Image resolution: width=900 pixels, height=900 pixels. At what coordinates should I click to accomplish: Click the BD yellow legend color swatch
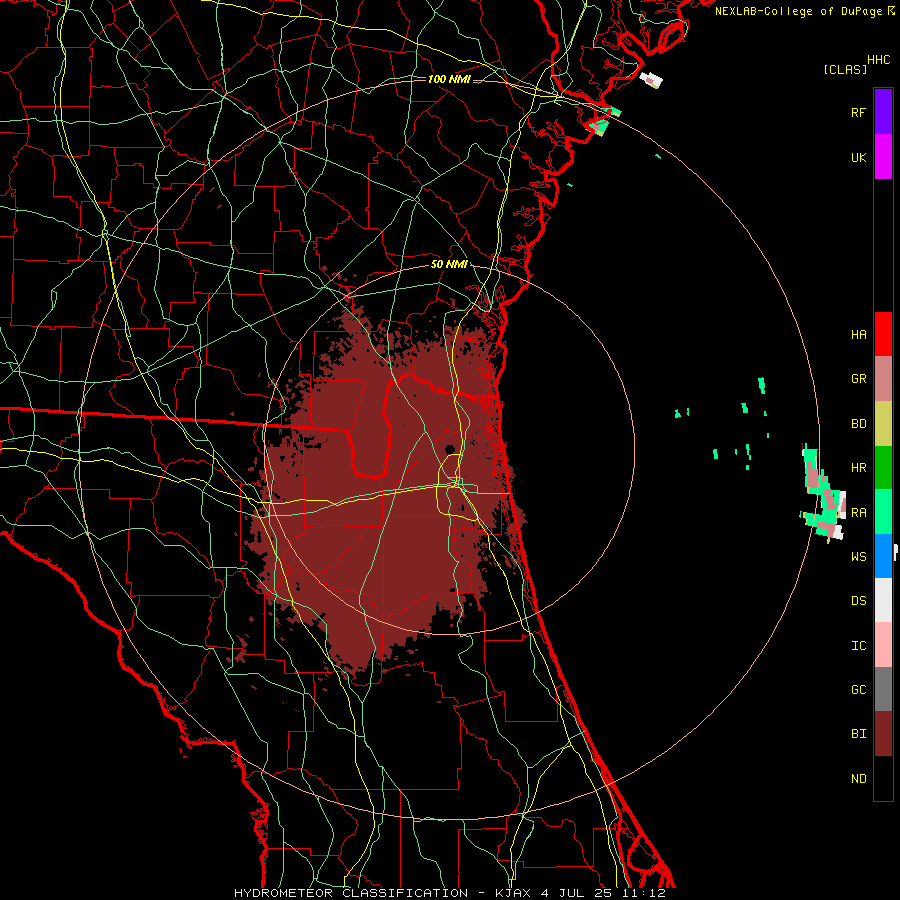[883, 424]
